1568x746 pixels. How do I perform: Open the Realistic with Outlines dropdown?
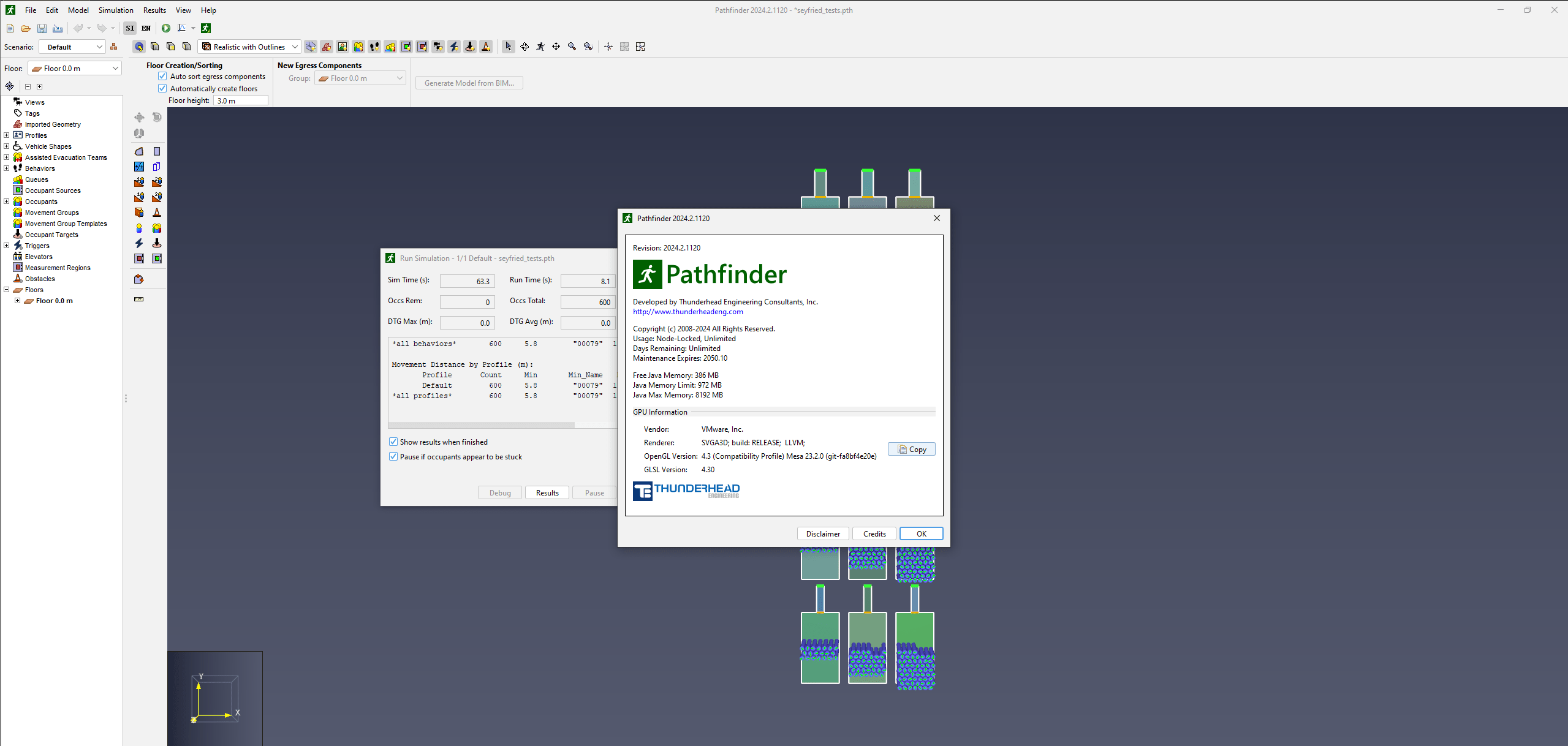250,47
